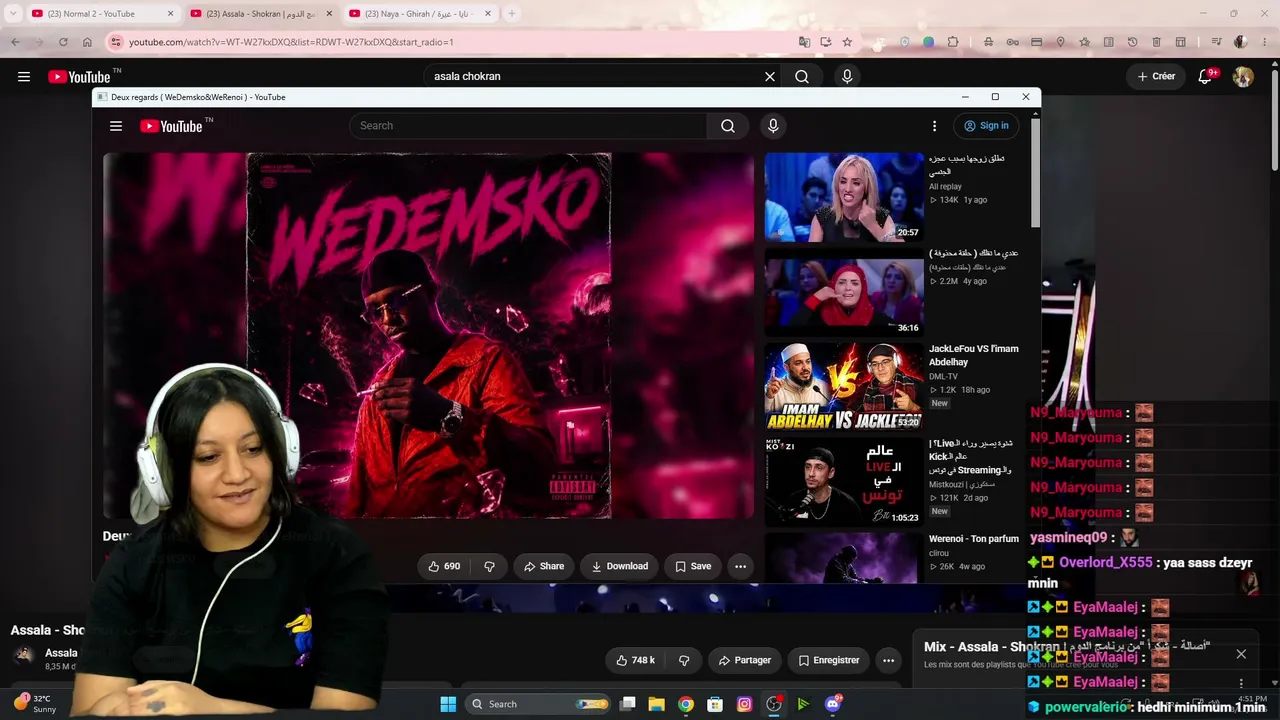Click the Chrome address bar URL

pos(291,42)
